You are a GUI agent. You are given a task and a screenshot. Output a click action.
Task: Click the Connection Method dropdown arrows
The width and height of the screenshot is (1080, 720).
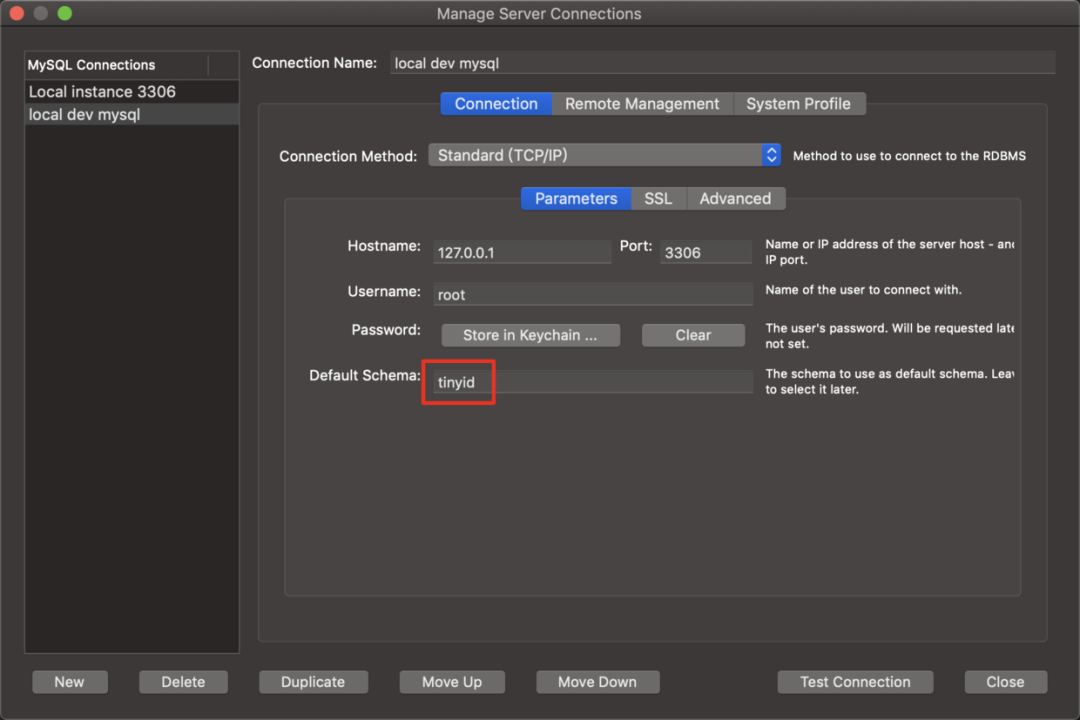click(771, 155)
